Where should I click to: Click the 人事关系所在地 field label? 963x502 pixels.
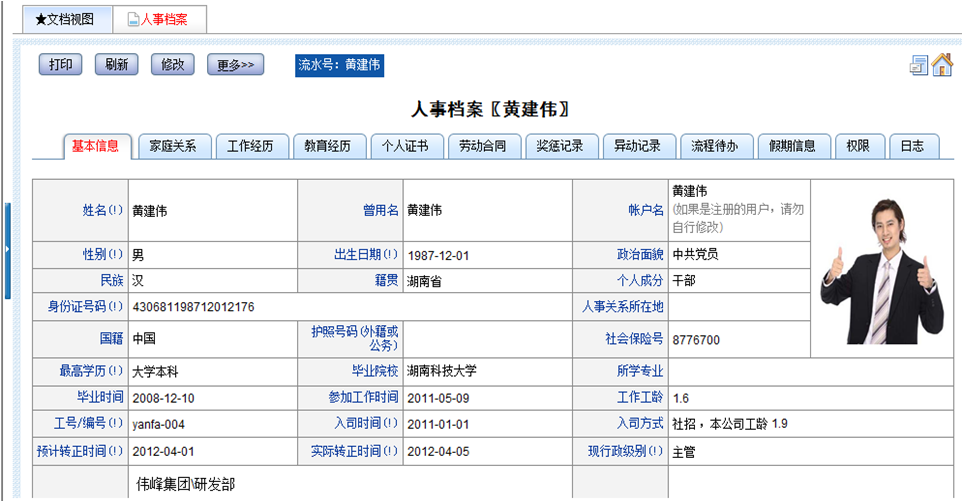tap(623, 306)
